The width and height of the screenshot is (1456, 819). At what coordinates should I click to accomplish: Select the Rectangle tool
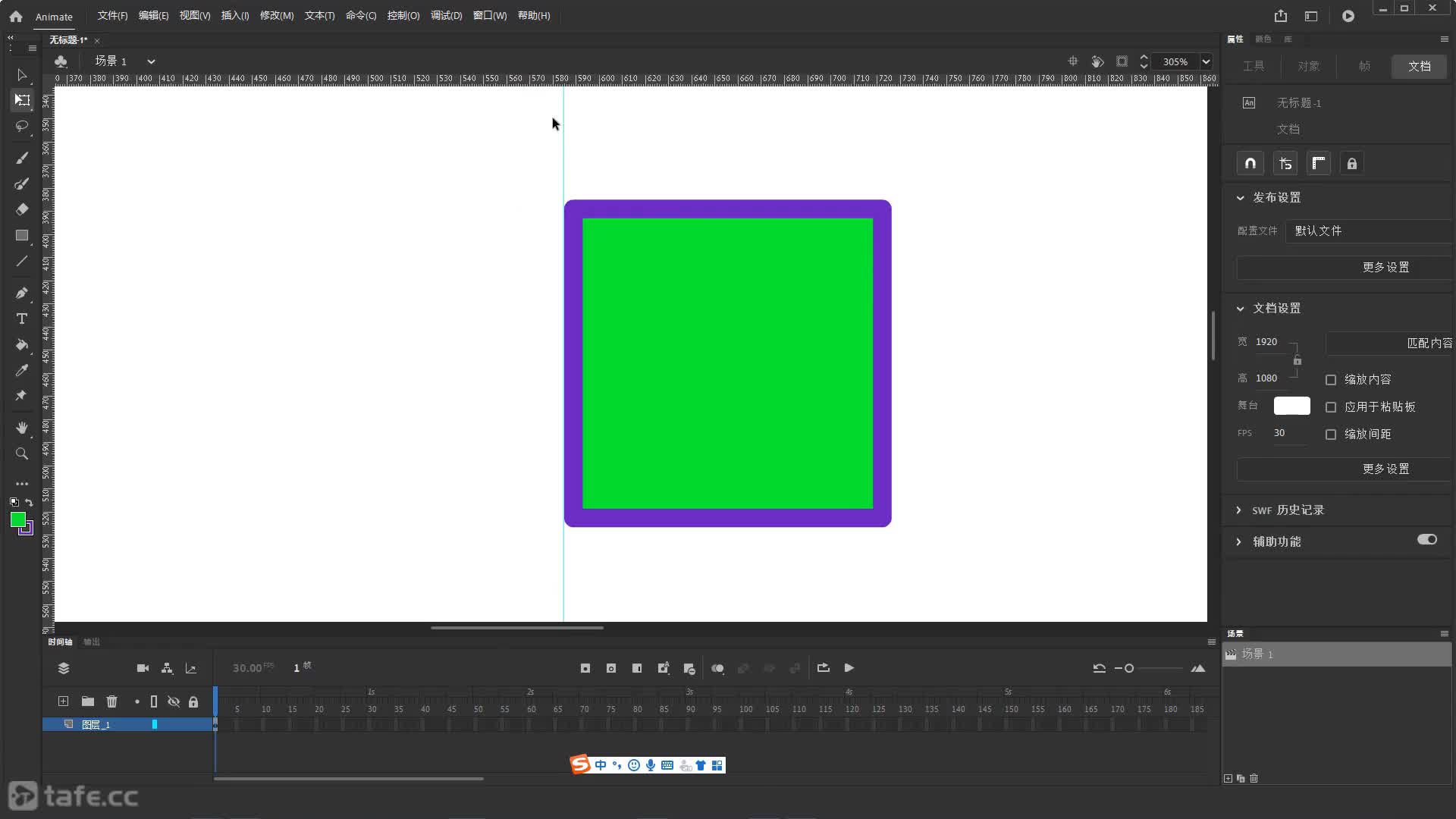point(21,236)
